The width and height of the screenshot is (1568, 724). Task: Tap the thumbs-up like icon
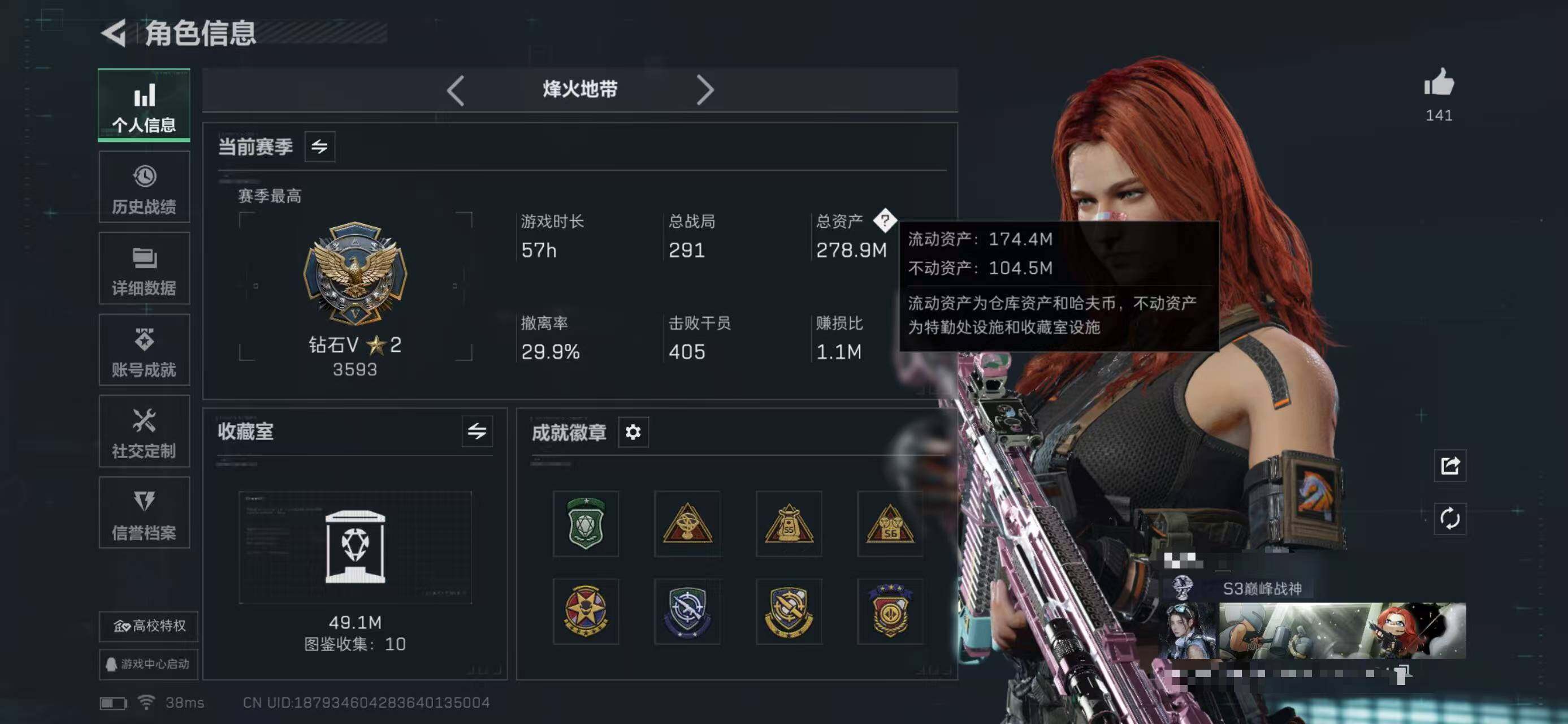1439,82
